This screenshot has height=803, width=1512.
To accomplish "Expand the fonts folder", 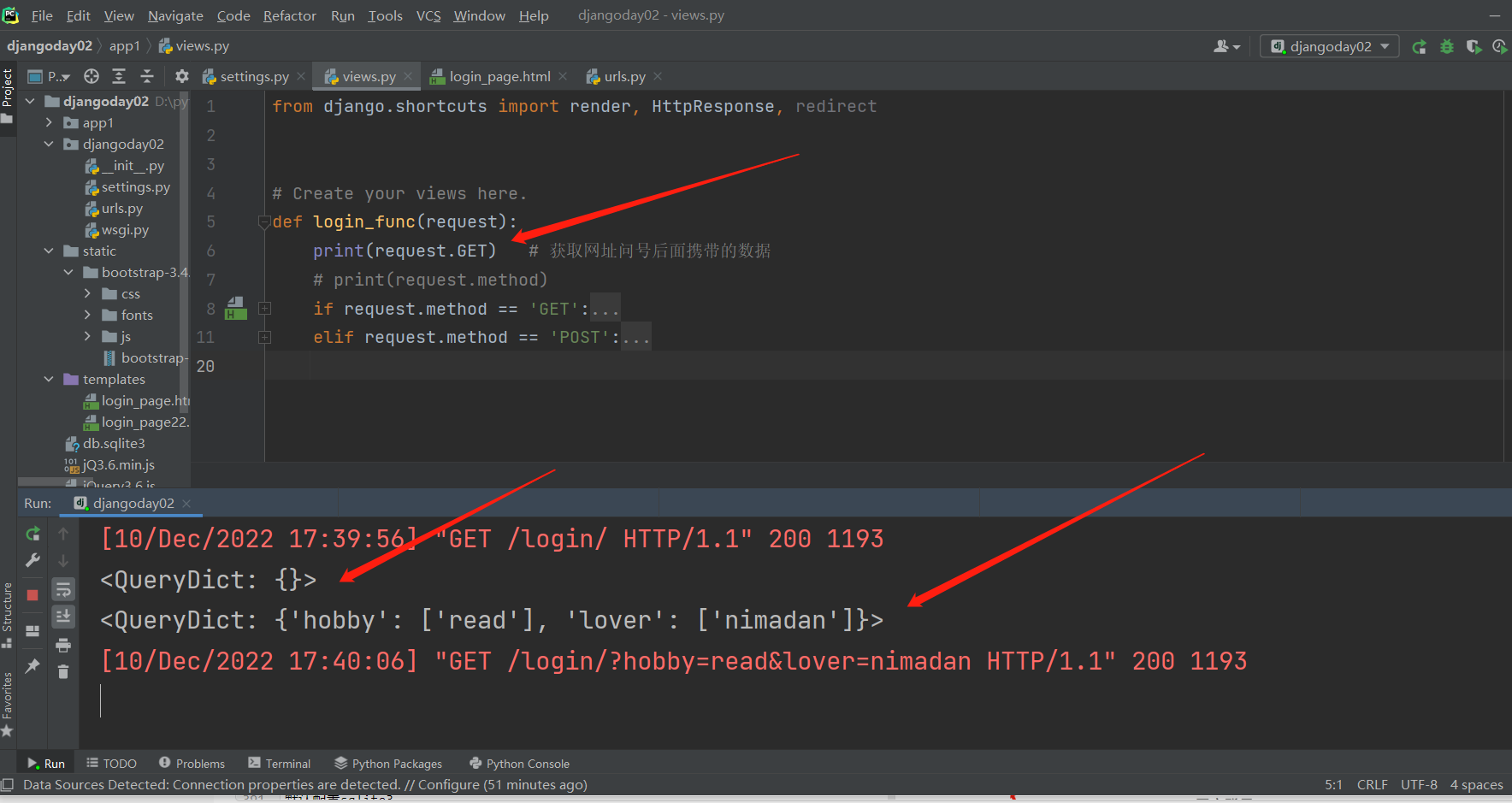I will [87, 315].
